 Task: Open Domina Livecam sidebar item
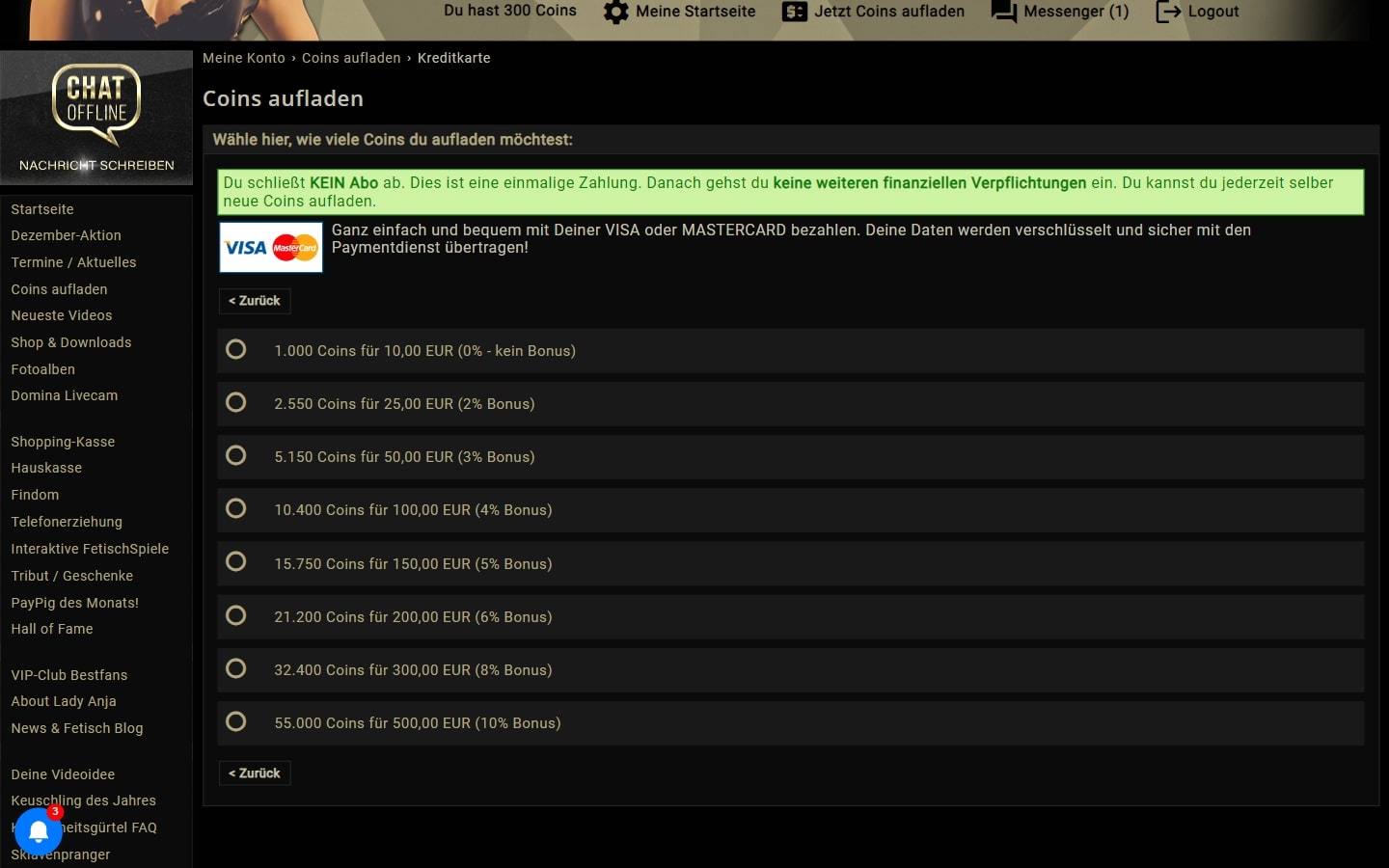click(65, 395)
